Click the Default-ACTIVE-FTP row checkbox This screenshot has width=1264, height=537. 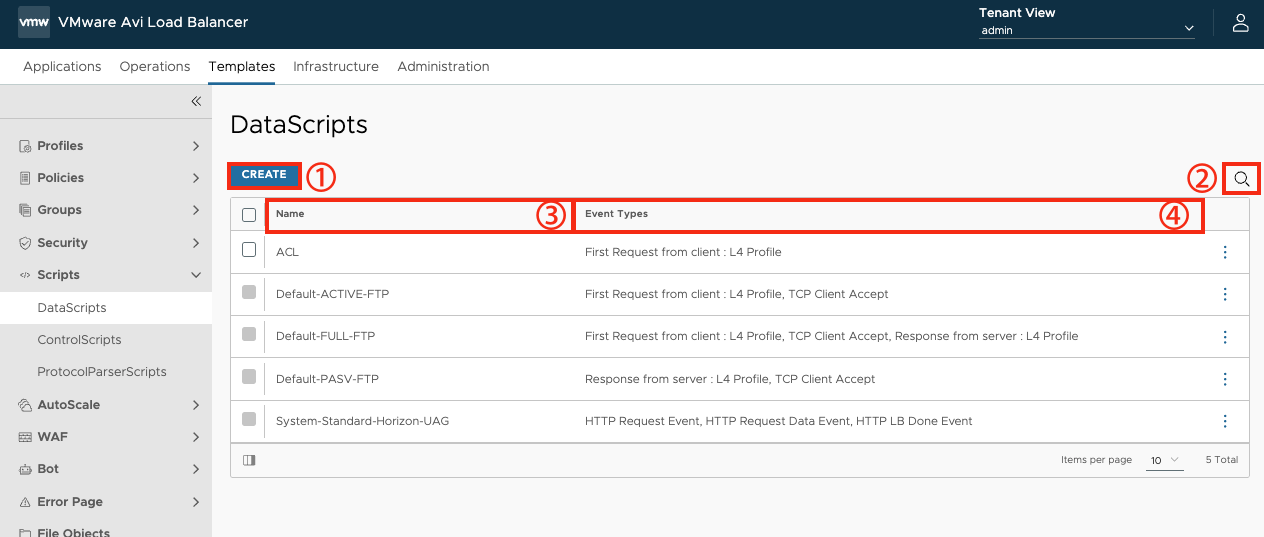point(249,292)
